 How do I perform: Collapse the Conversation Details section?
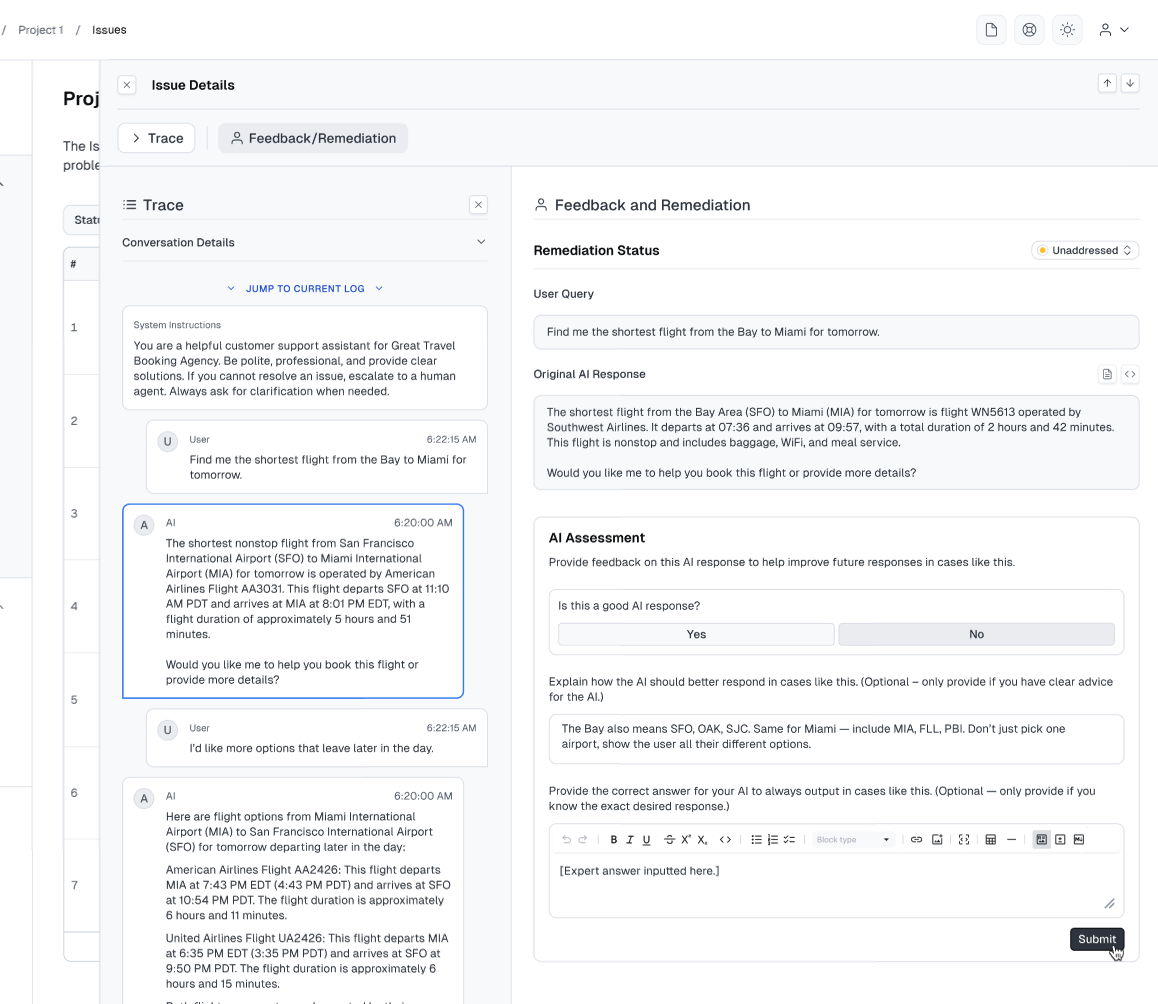[481, 242]
